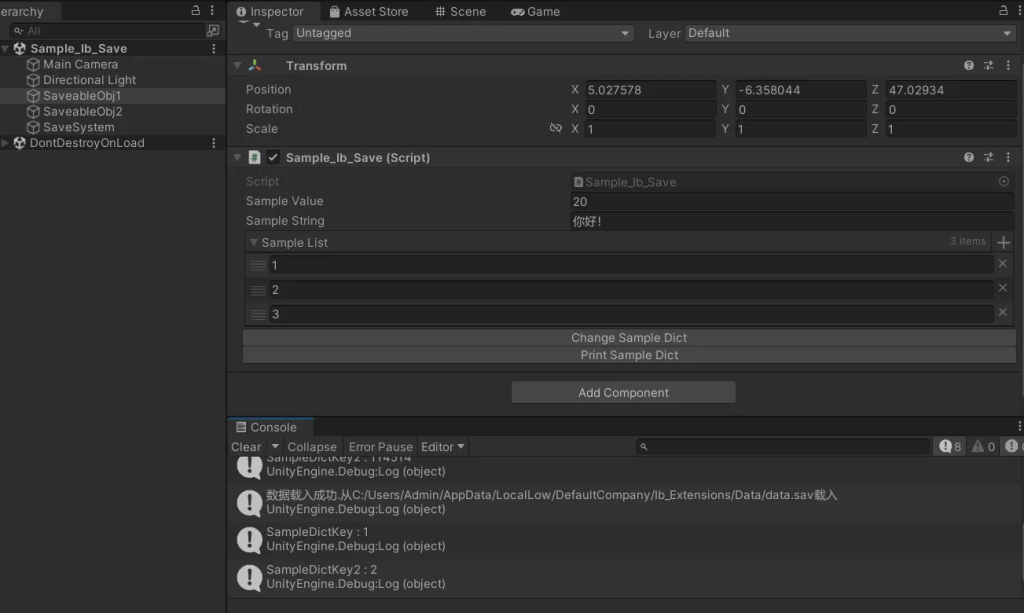This screenshot has width=1024, height=613.
Task: Select the 'SampleDictKey : 1' log entry
Action: [x=624, y=539]
